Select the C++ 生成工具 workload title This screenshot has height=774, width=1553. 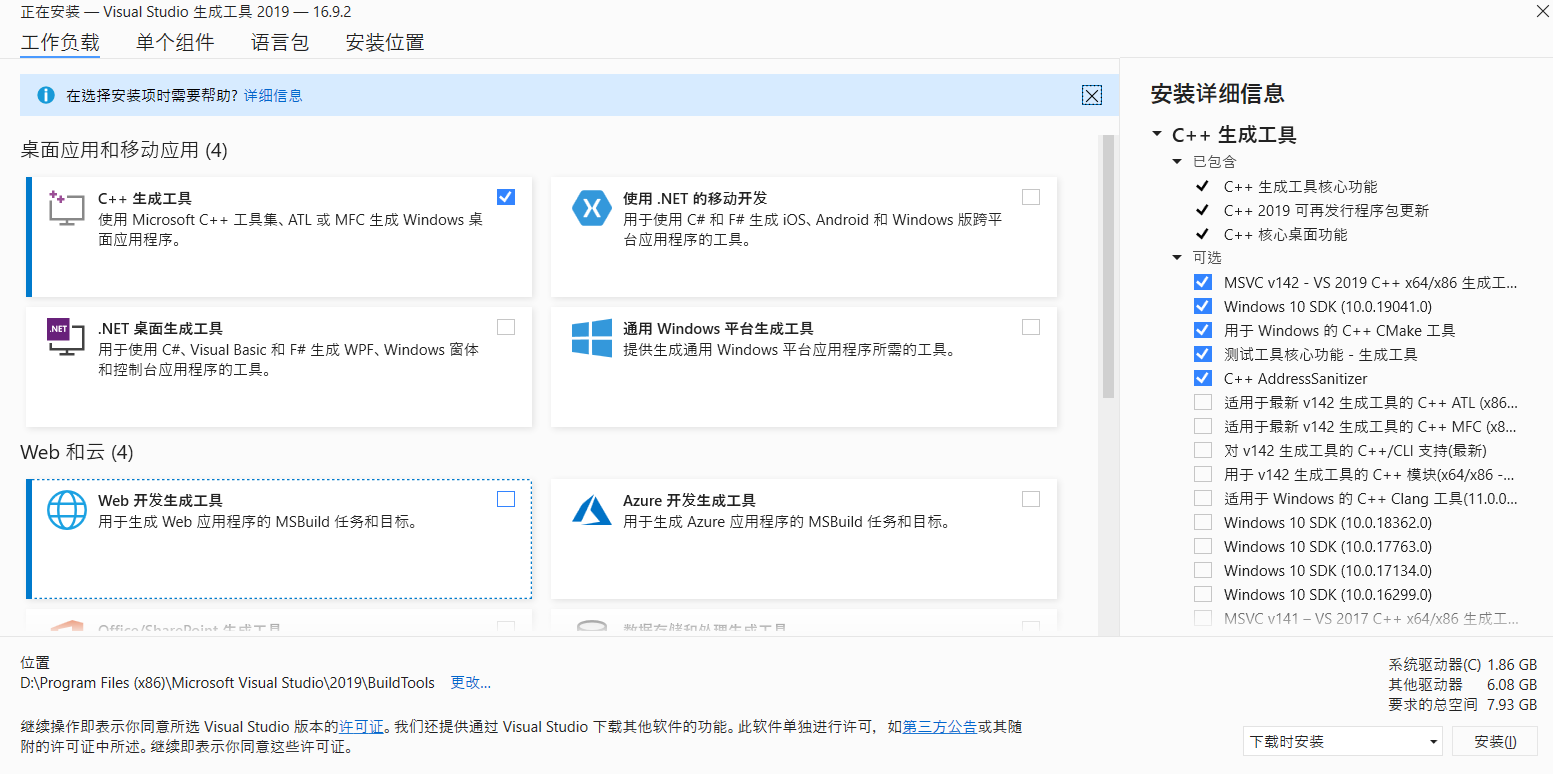coord(145,198)
